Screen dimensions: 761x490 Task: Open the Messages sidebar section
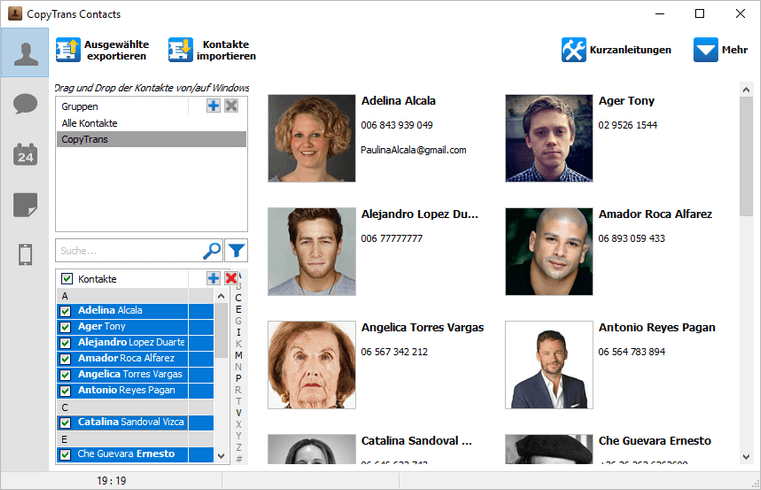click(x=25, y=104)
